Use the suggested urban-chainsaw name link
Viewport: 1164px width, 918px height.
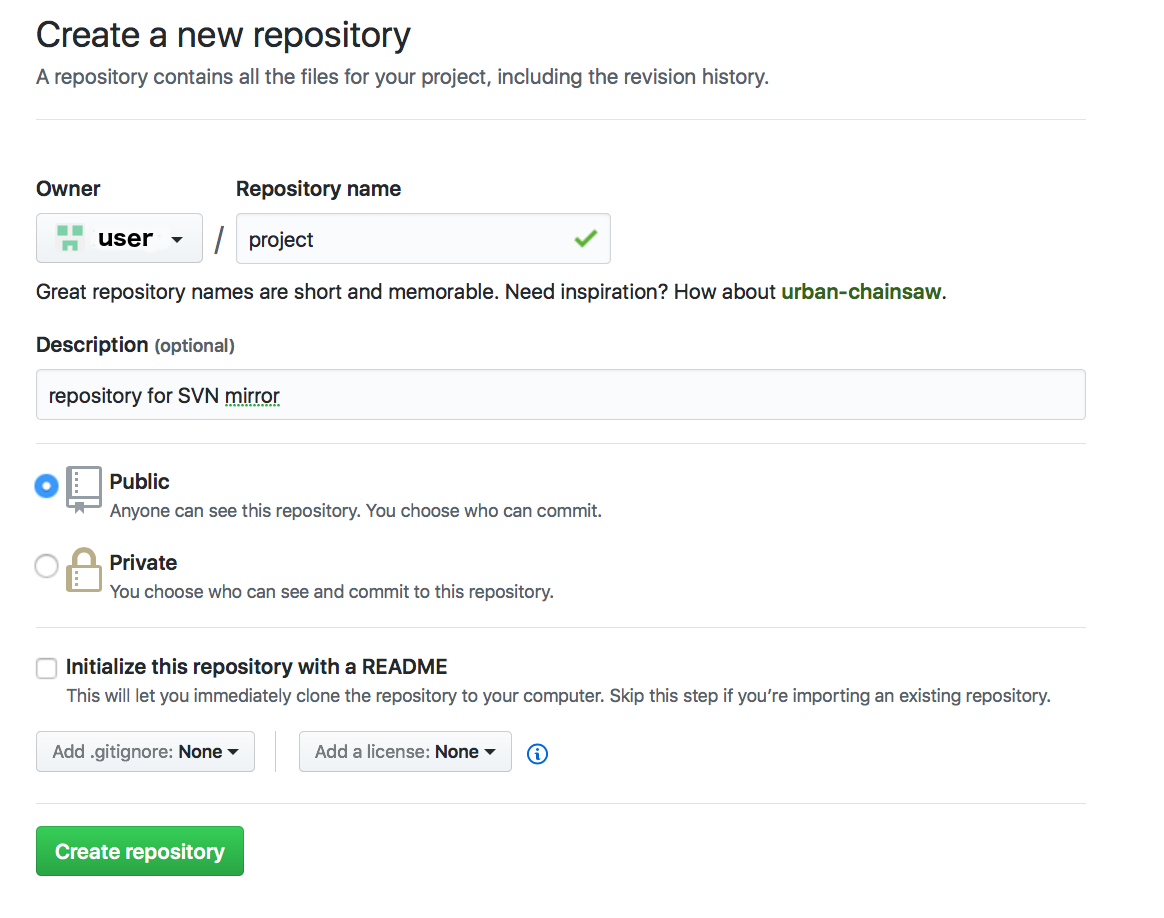pyautogui.click(x=861, y=292)
